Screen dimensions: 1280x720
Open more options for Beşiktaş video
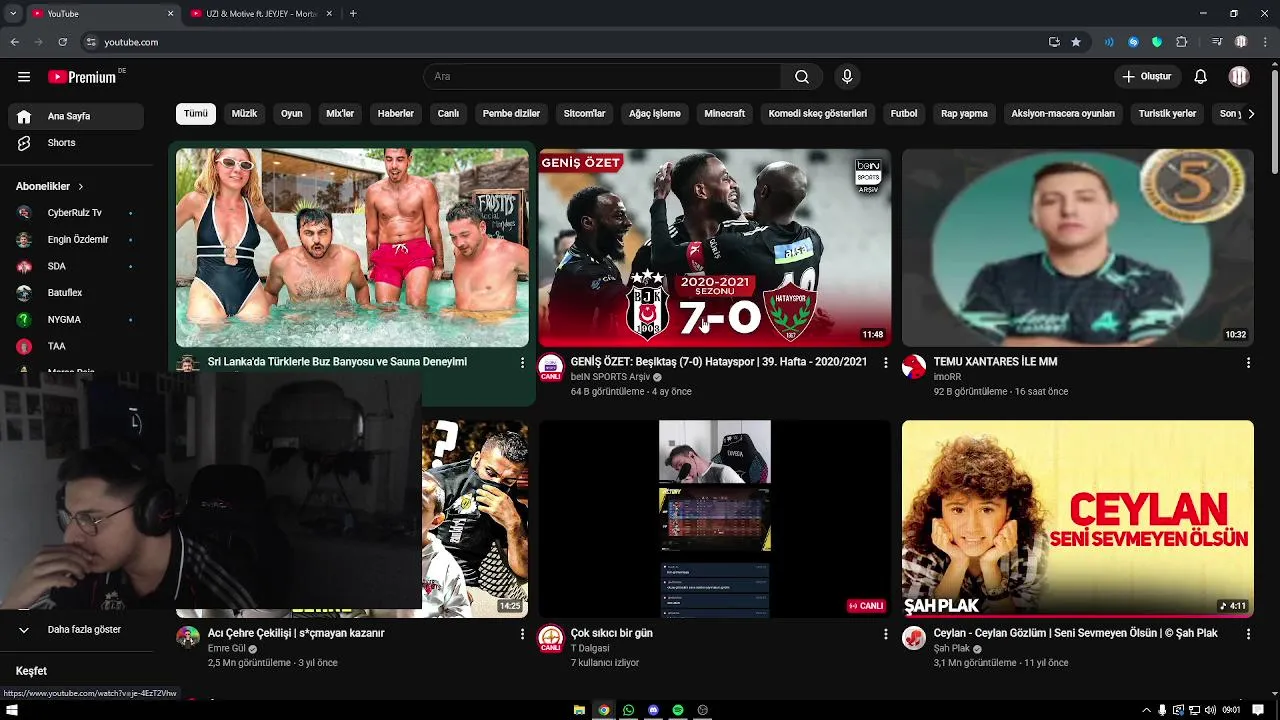(885, 363)
